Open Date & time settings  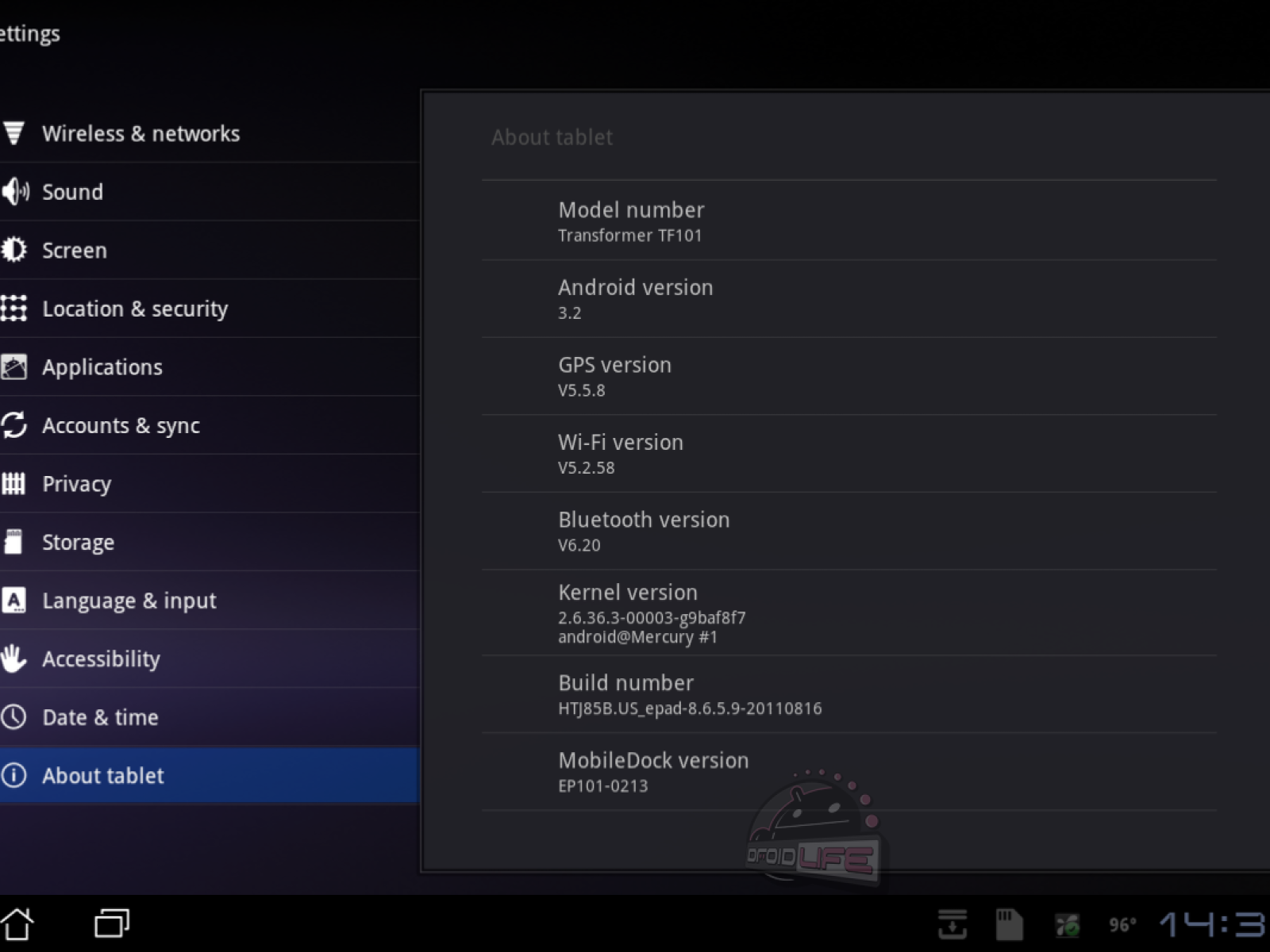coord(210,717)
